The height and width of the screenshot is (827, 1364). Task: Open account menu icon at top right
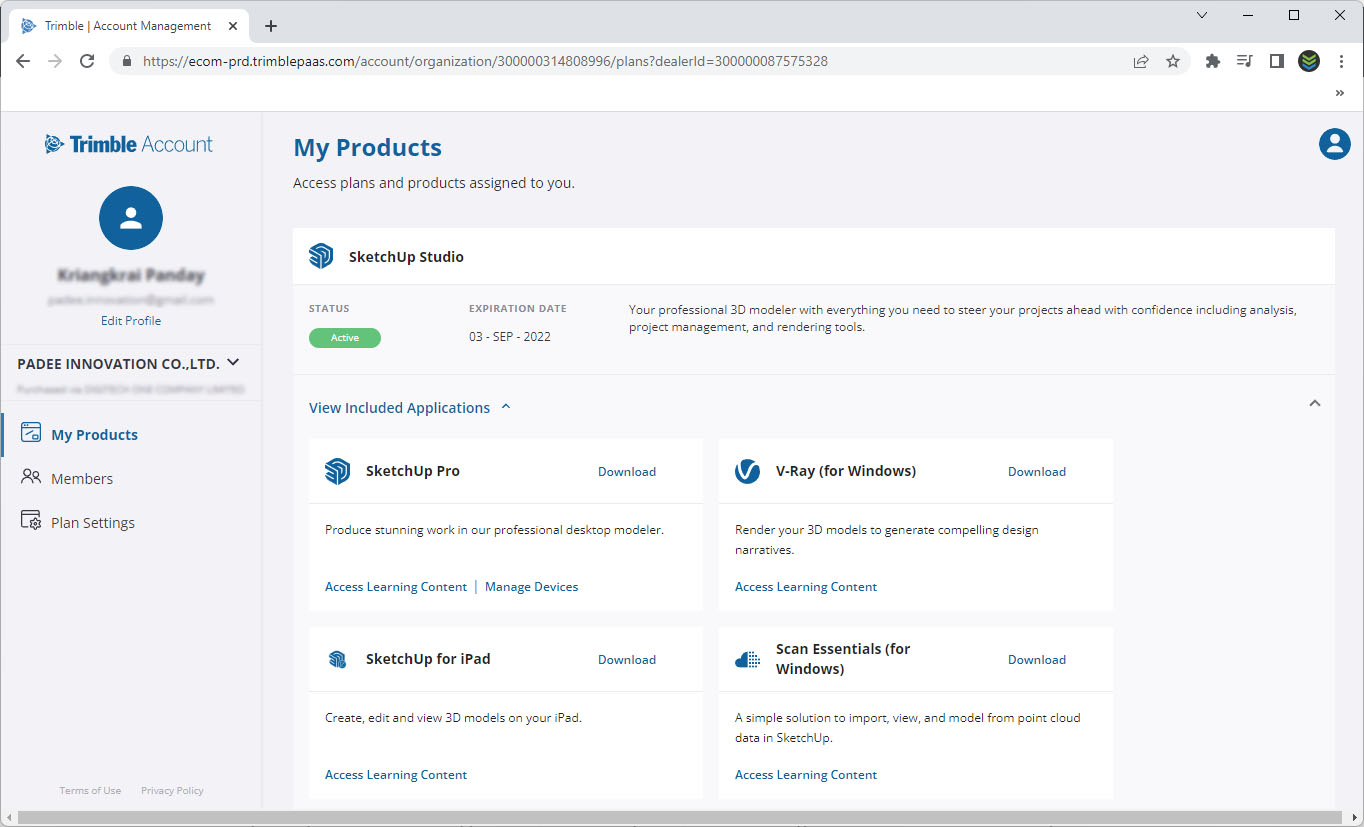tap(1334, 144)
